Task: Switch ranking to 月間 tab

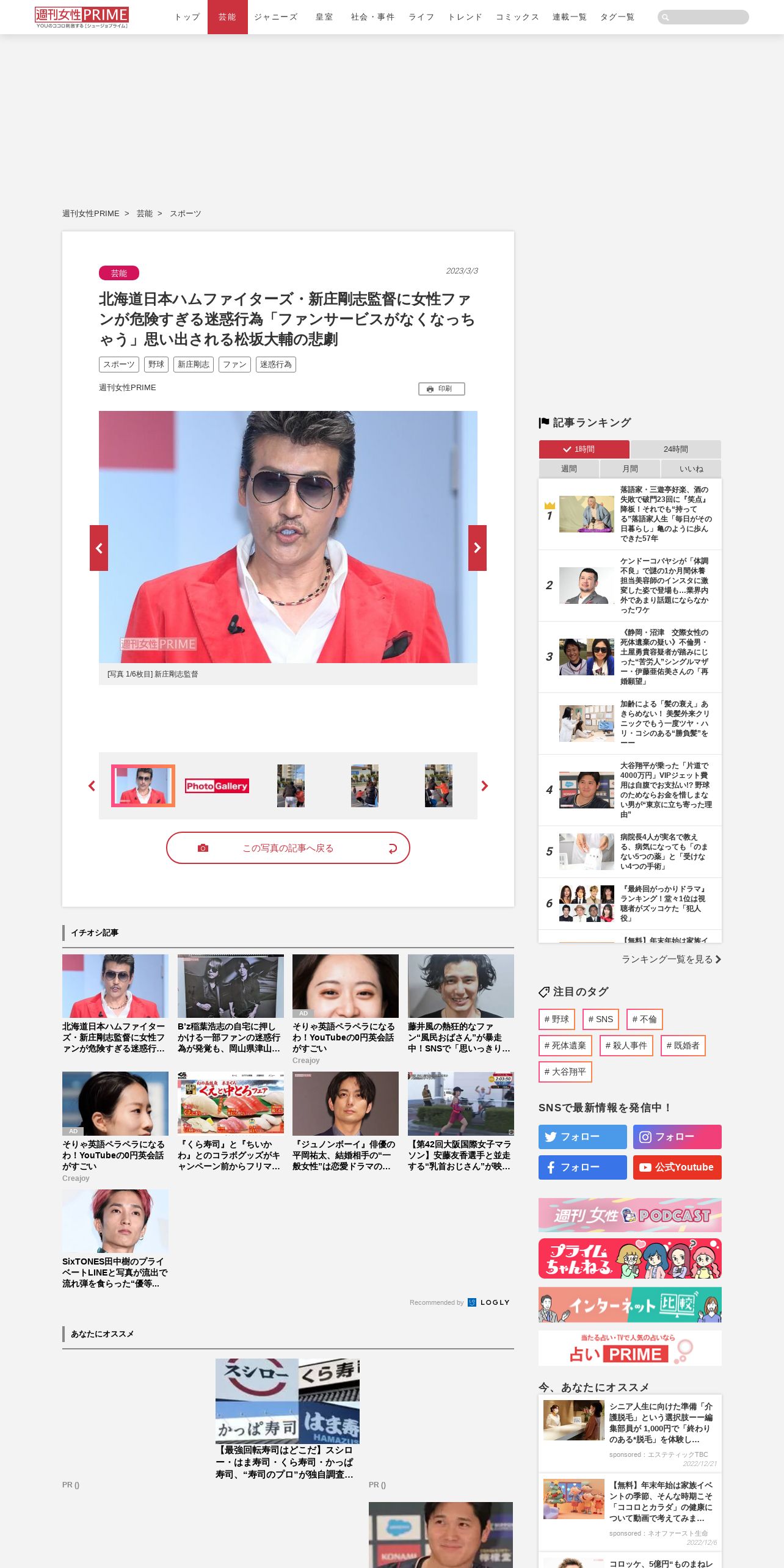Action: [630, 469]
